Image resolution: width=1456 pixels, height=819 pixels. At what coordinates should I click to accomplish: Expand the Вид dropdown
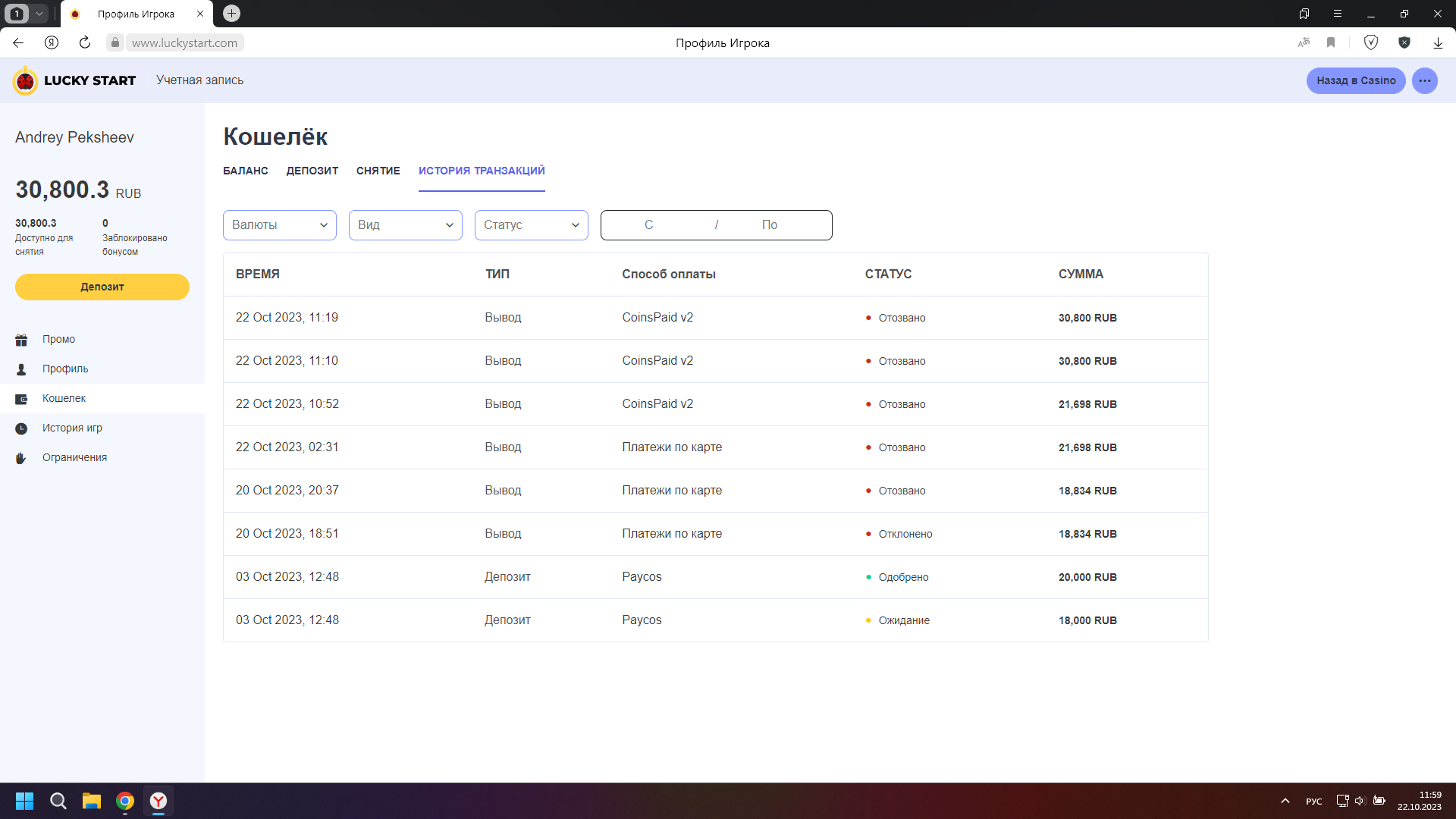(405, 225)
